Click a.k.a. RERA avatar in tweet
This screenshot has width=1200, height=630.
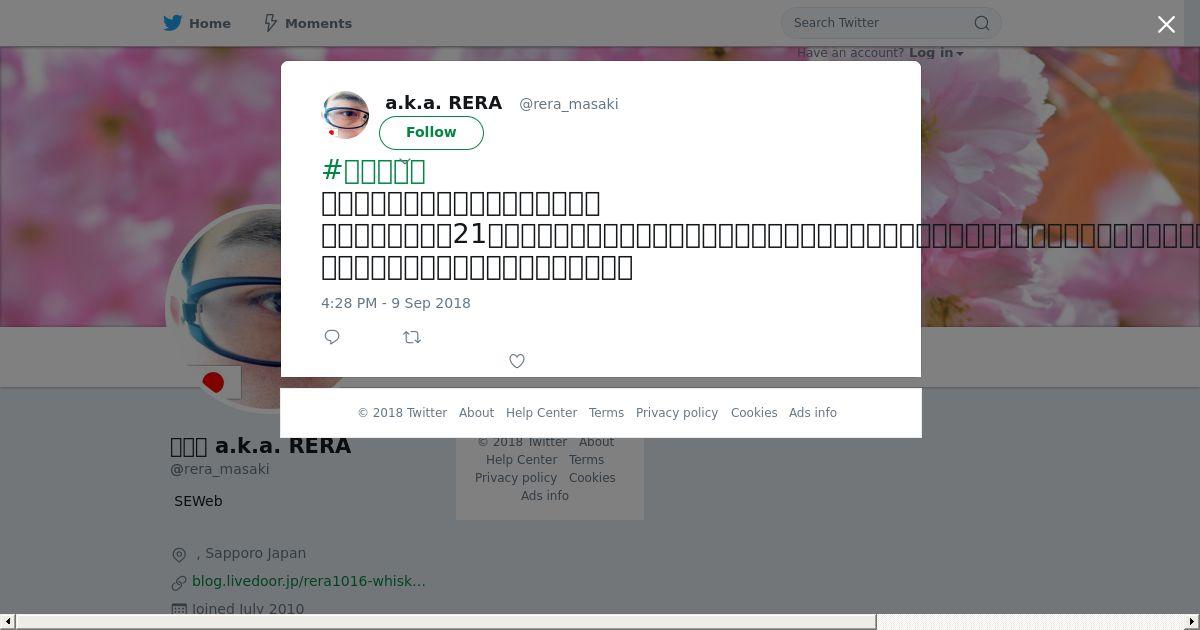(345, 115)
